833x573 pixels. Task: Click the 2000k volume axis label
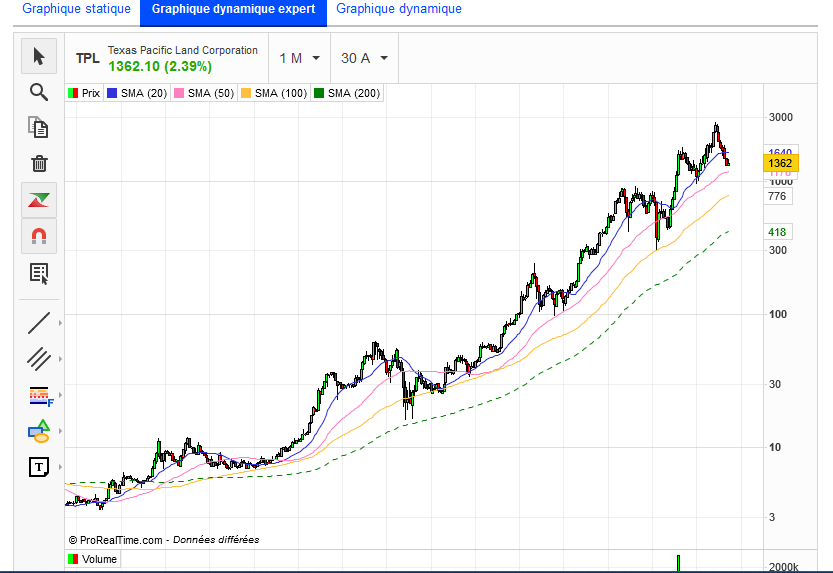[784, 567]
